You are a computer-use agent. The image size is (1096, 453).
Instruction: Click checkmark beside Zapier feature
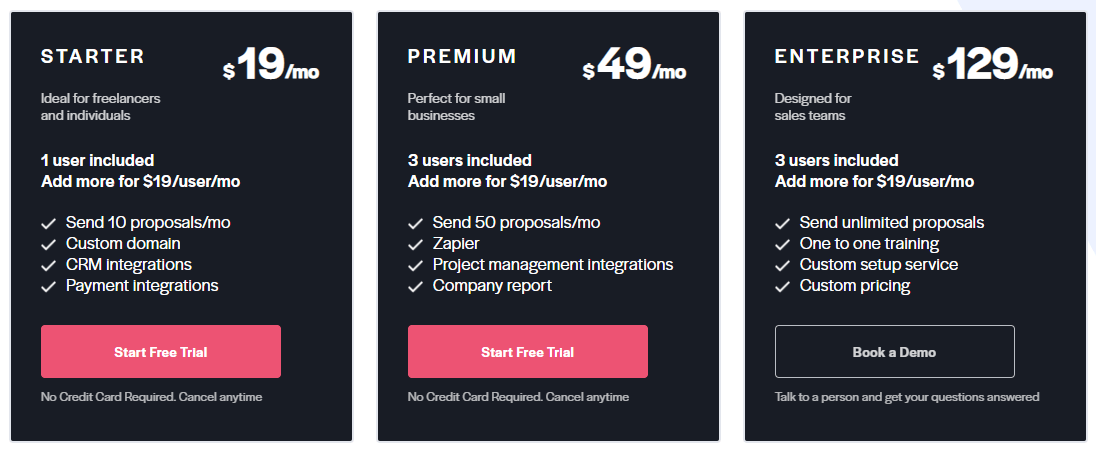coord(415,245)
